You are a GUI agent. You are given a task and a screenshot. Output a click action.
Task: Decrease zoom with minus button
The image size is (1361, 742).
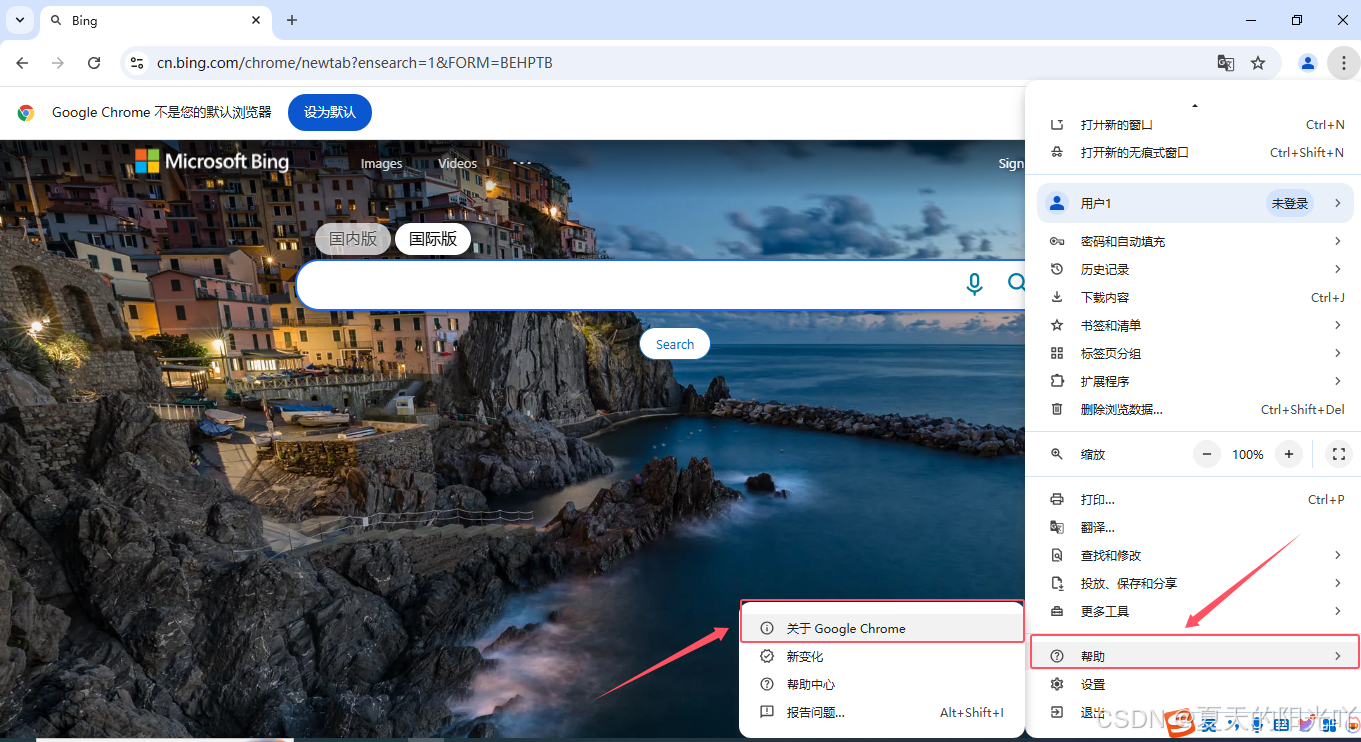pyautogui.click(x=1207, y=454)
